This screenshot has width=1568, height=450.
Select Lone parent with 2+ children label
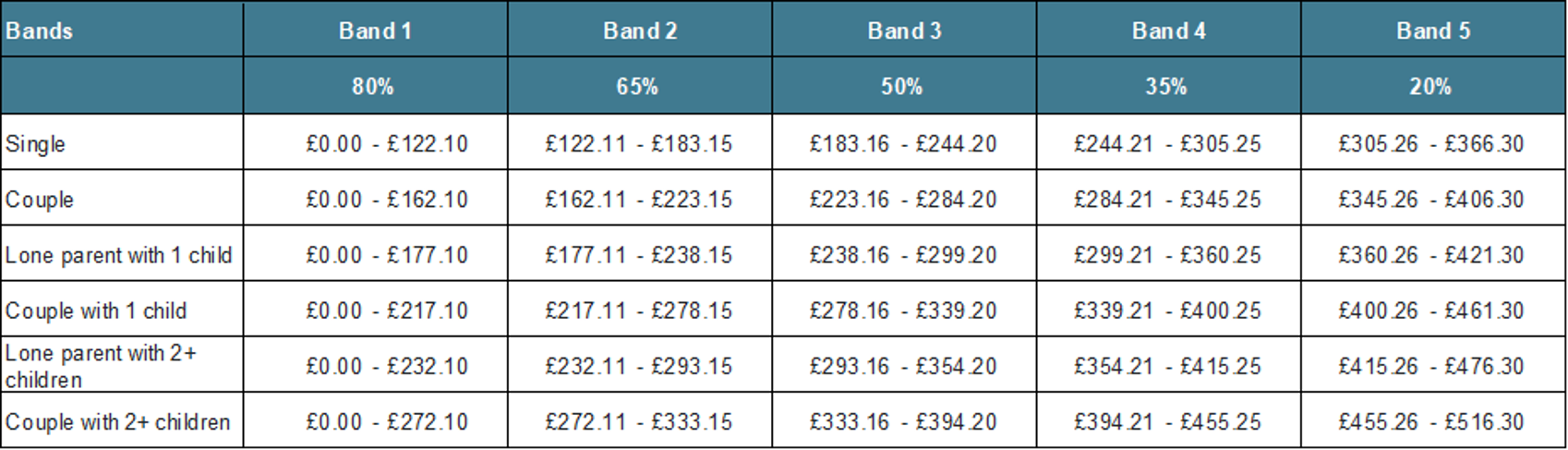tap(101, 366)
